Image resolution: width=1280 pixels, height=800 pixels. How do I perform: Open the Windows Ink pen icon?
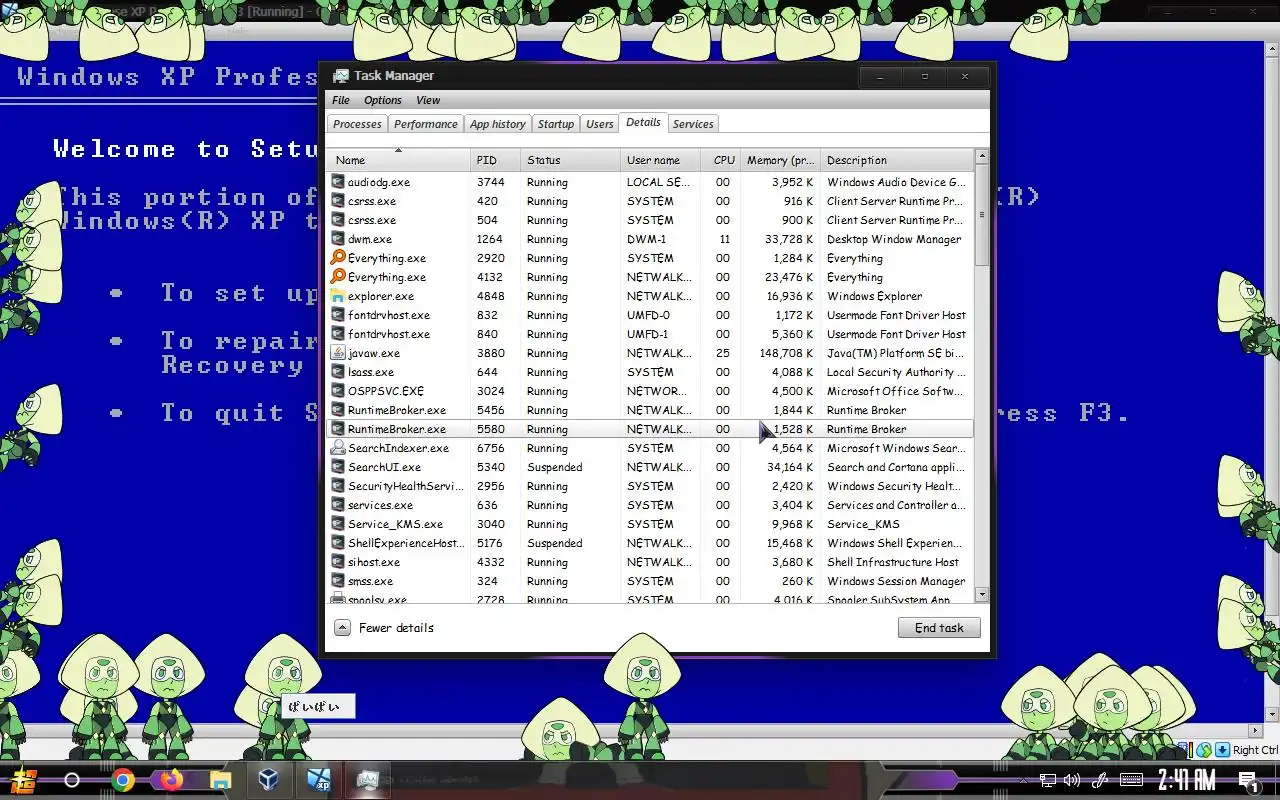[1100, 780]
